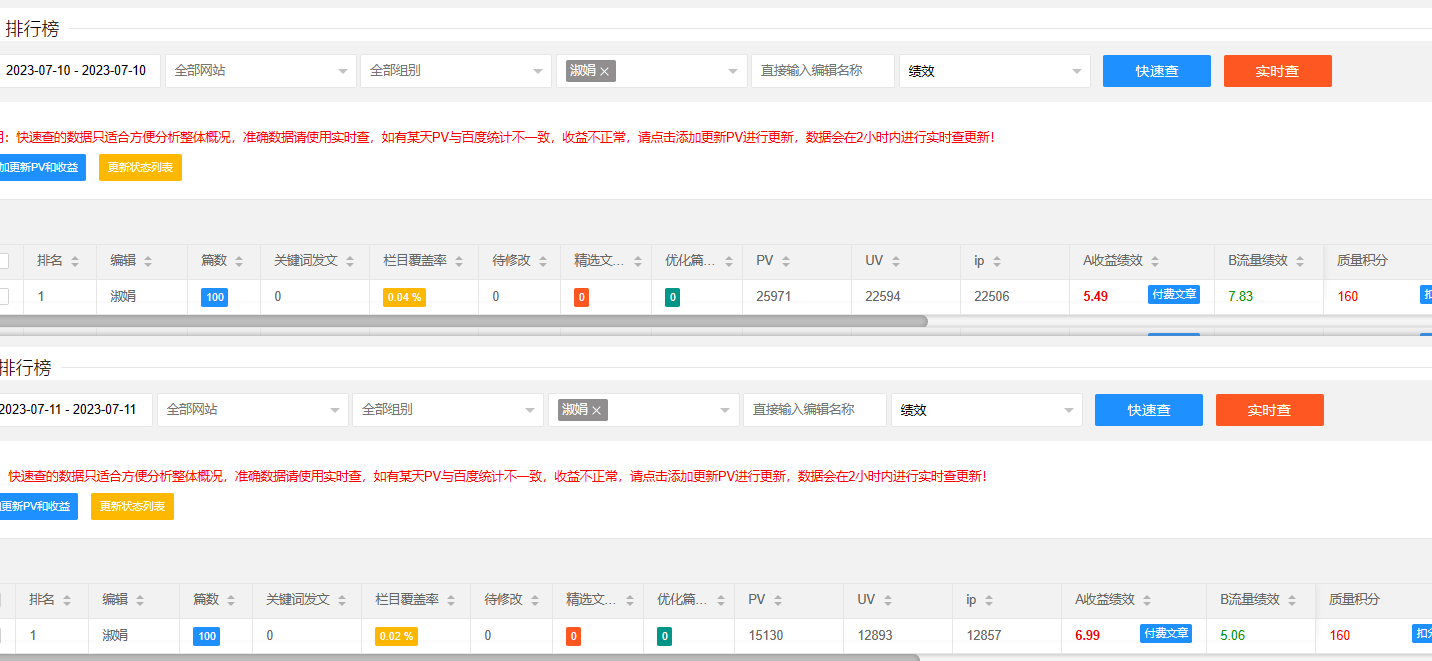Click the 付费文章 badge beside 5.49

pos(1173,295)
